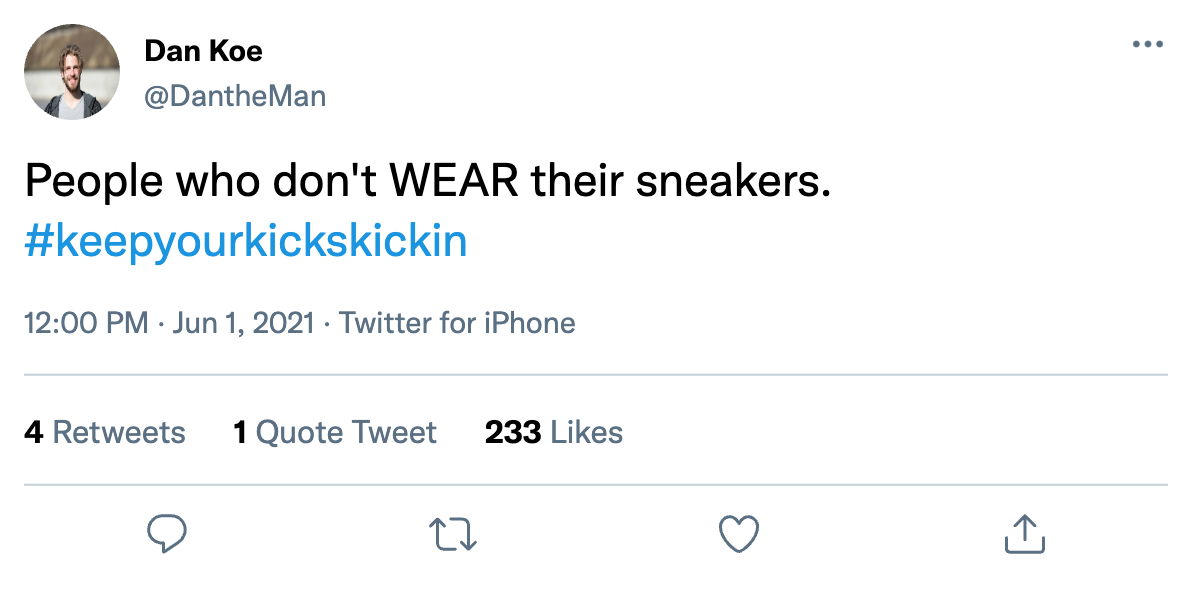
Task: View the 233 Likes list
Action: pos(554,432)
